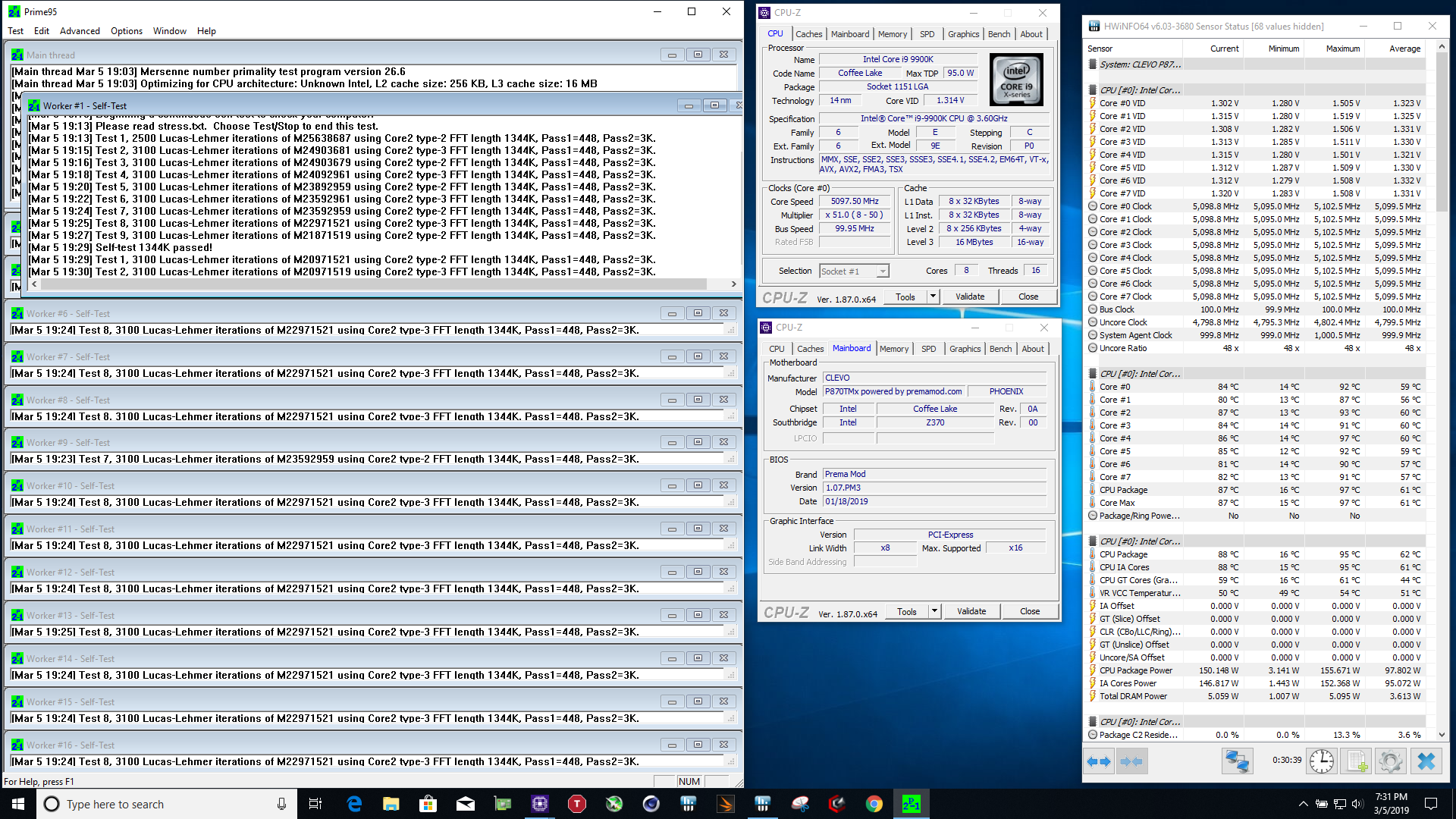Viewport: 1456px width, 819px height.
Task: Click green Prime95 taskbar icon
Action: coord(912,804)
